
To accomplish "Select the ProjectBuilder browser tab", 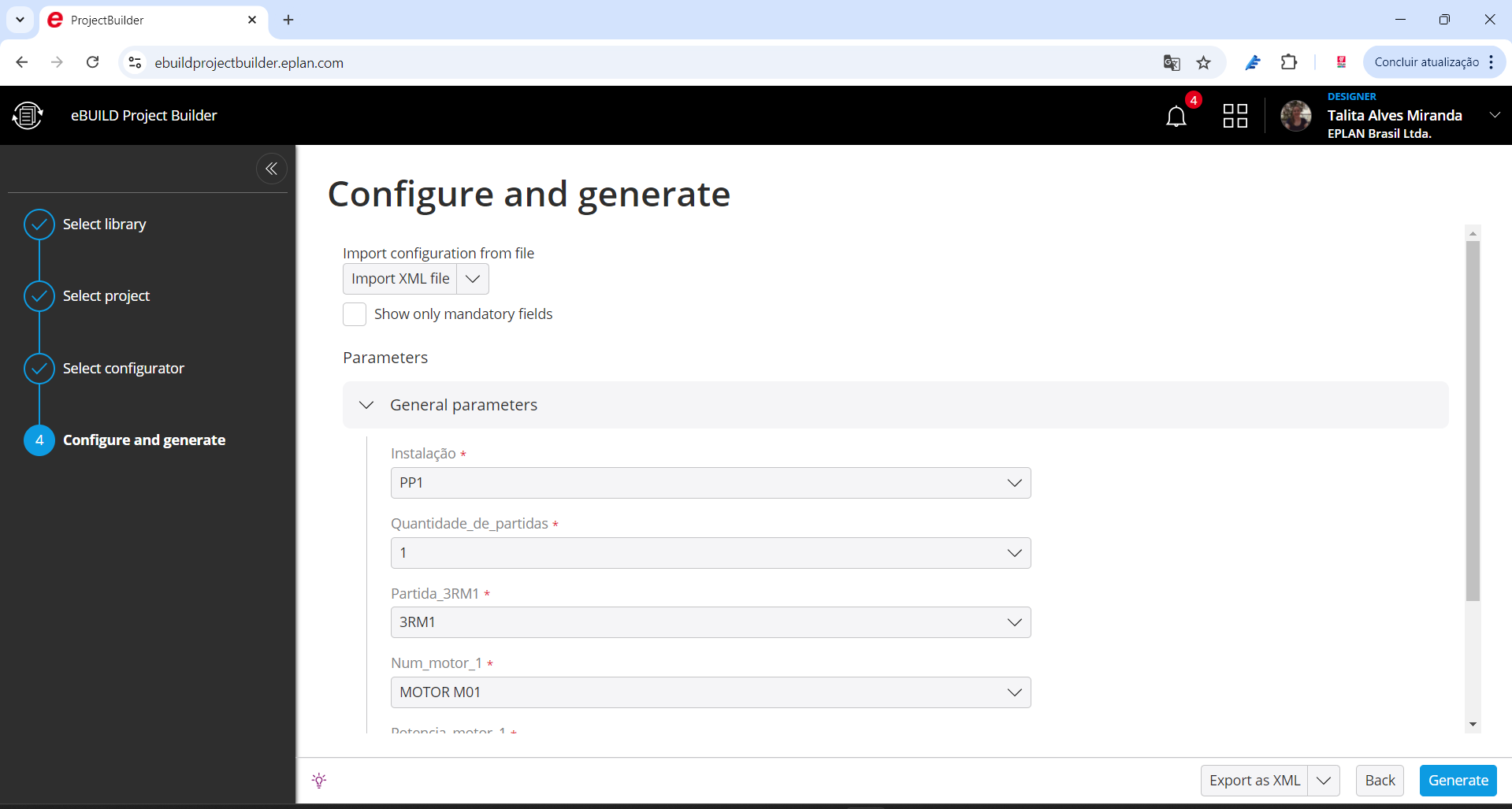I will pos(153,20).
